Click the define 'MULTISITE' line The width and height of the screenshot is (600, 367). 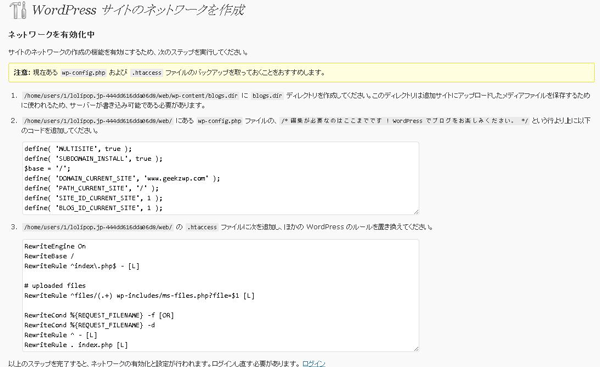point(78,149)
